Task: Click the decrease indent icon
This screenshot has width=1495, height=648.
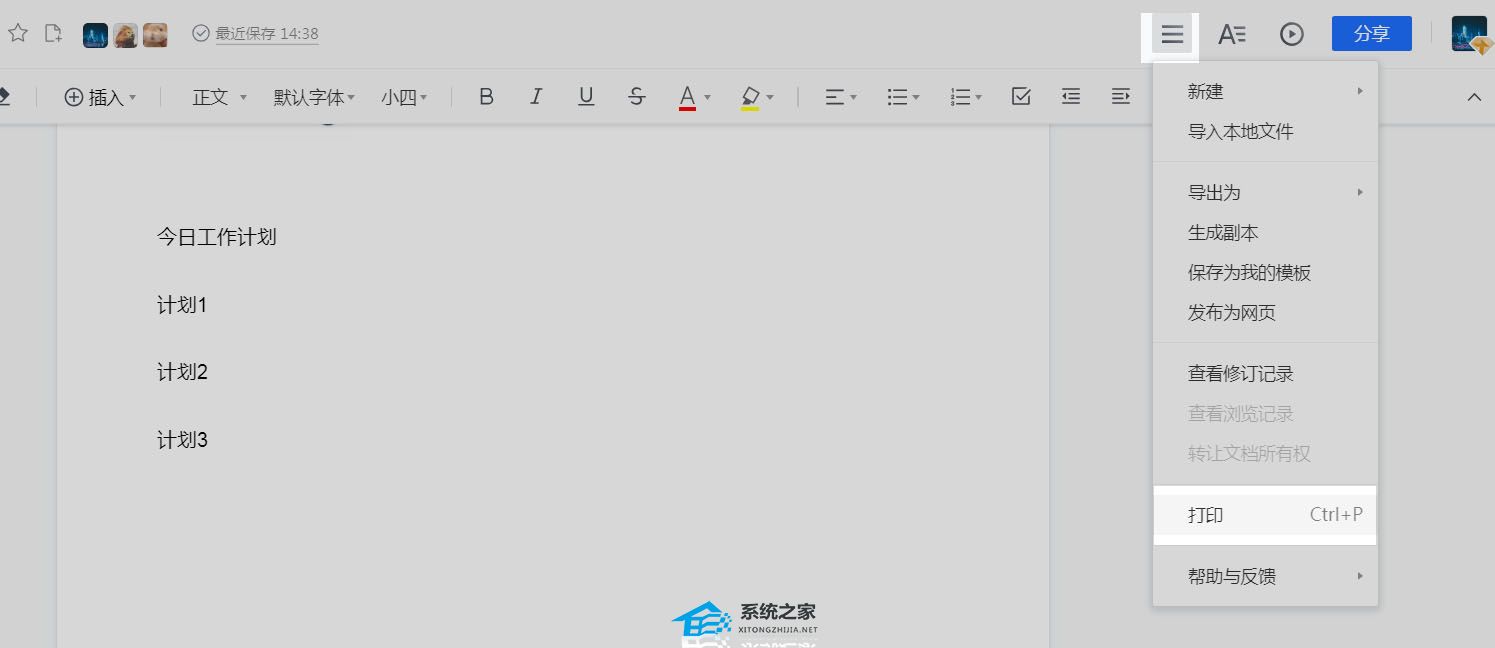Action: click(x=1071, y=97)
